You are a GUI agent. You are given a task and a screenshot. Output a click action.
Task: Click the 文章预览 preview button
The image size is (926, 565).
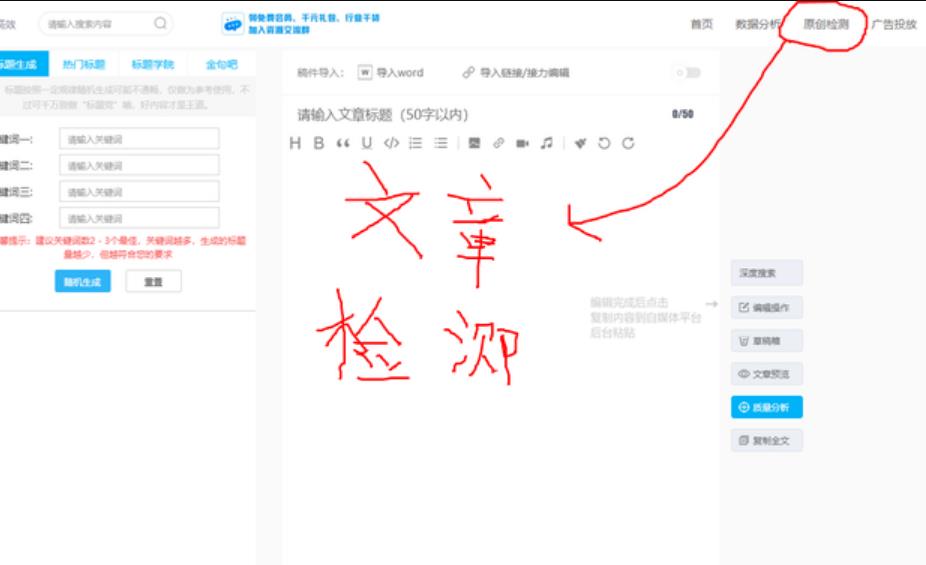pos(767,374)
